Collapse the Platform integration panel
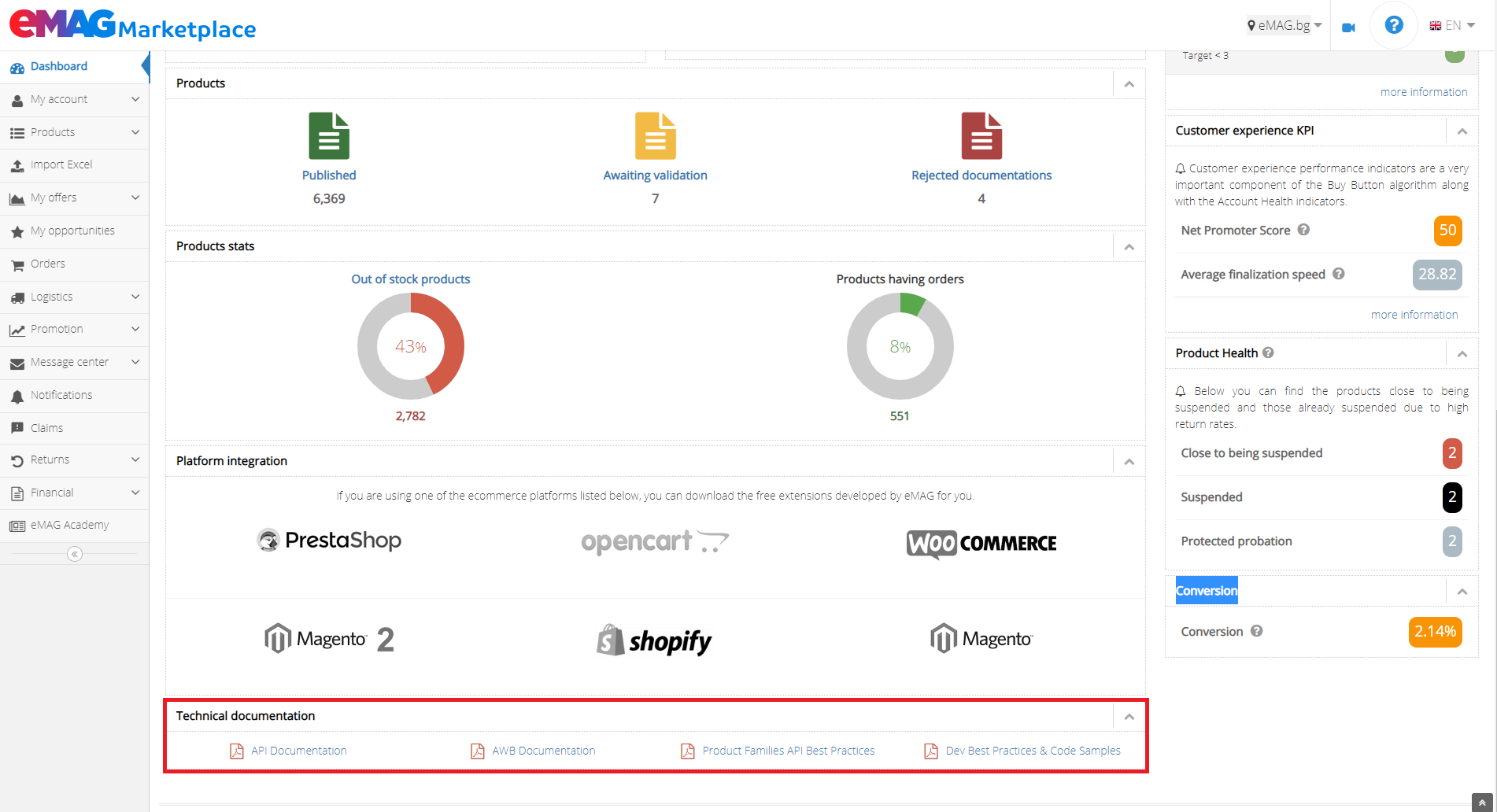Viewport: 1497px width, 812px height. click(x=1129, y=462)
